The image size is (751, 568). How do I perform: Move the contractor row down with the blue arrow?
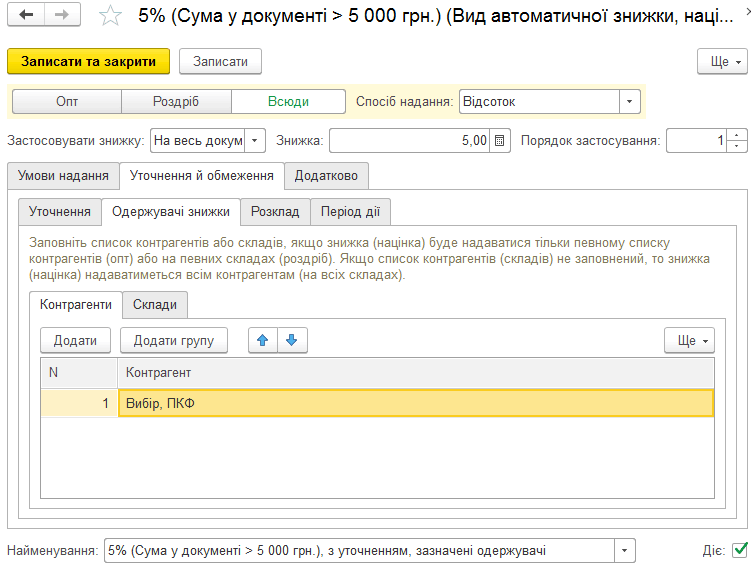[292, 341]
